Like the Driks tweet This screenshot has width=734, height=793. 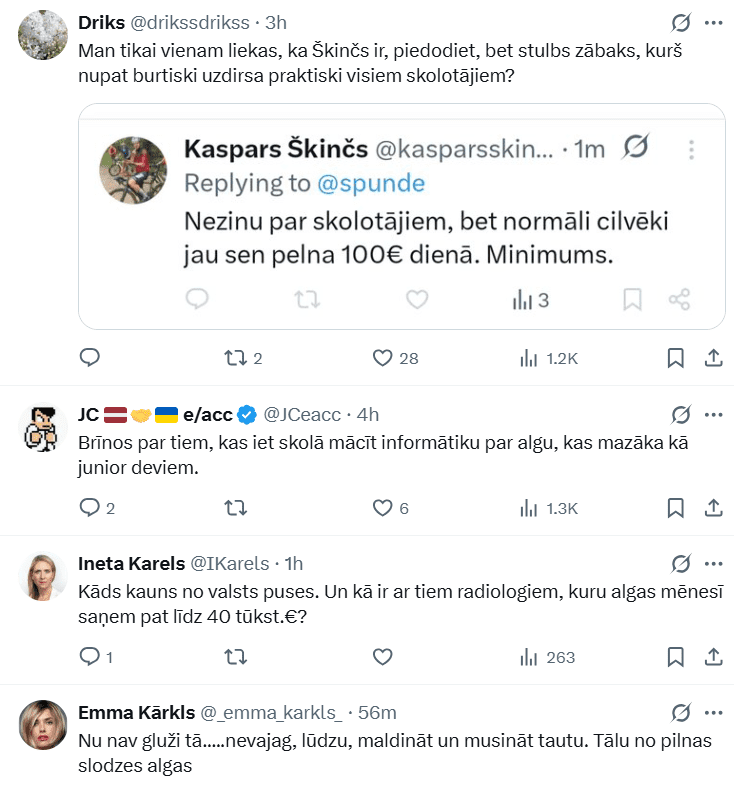(x=381, y=357)
